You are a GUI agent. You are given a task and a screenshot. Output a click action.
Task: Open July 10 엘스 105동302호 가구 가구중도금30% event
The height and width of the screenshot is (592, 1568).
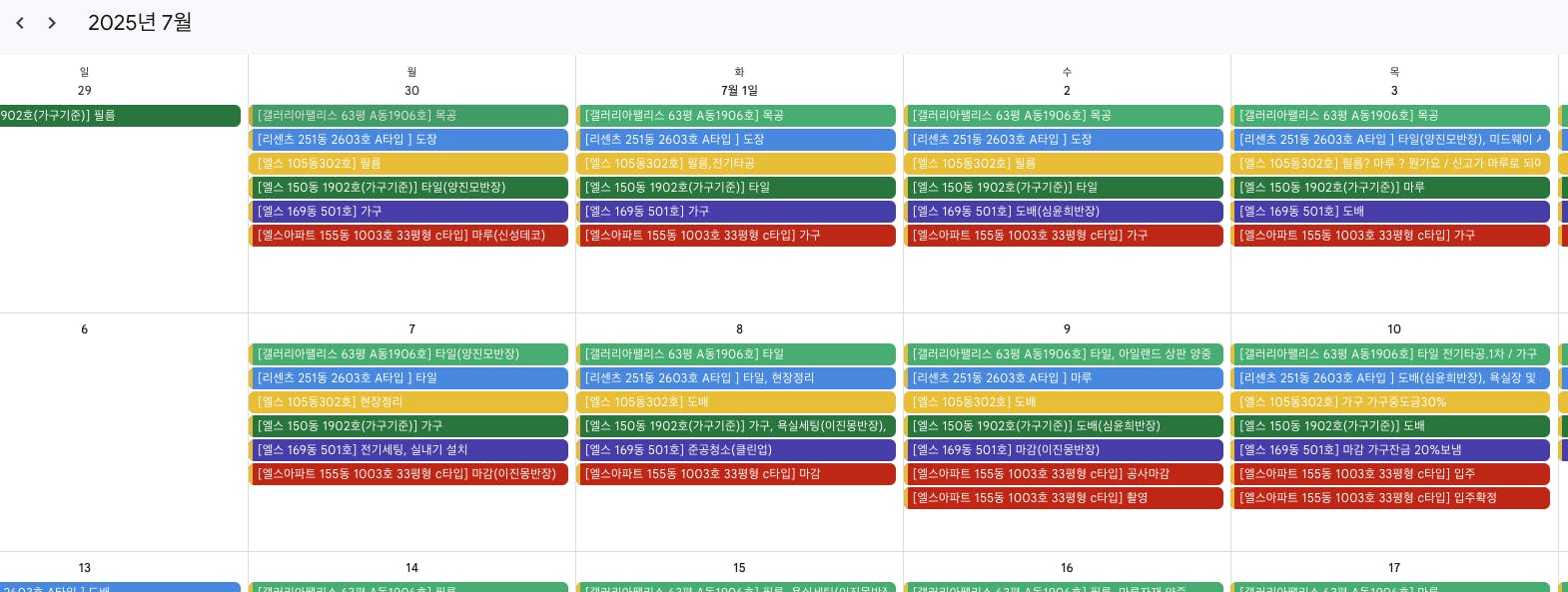coord(1391,402)
